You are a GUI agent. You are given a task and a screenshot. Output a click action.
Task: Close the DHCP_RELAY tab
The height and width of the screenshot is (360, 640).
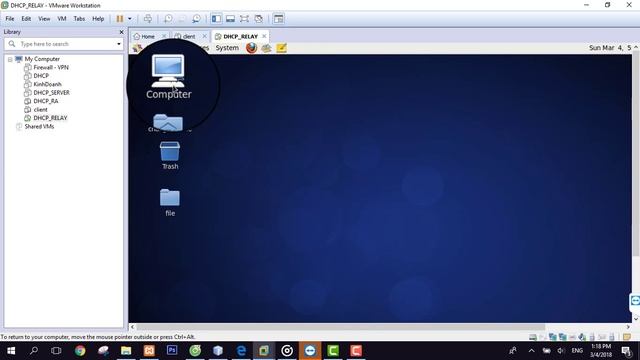pos(264,36)
